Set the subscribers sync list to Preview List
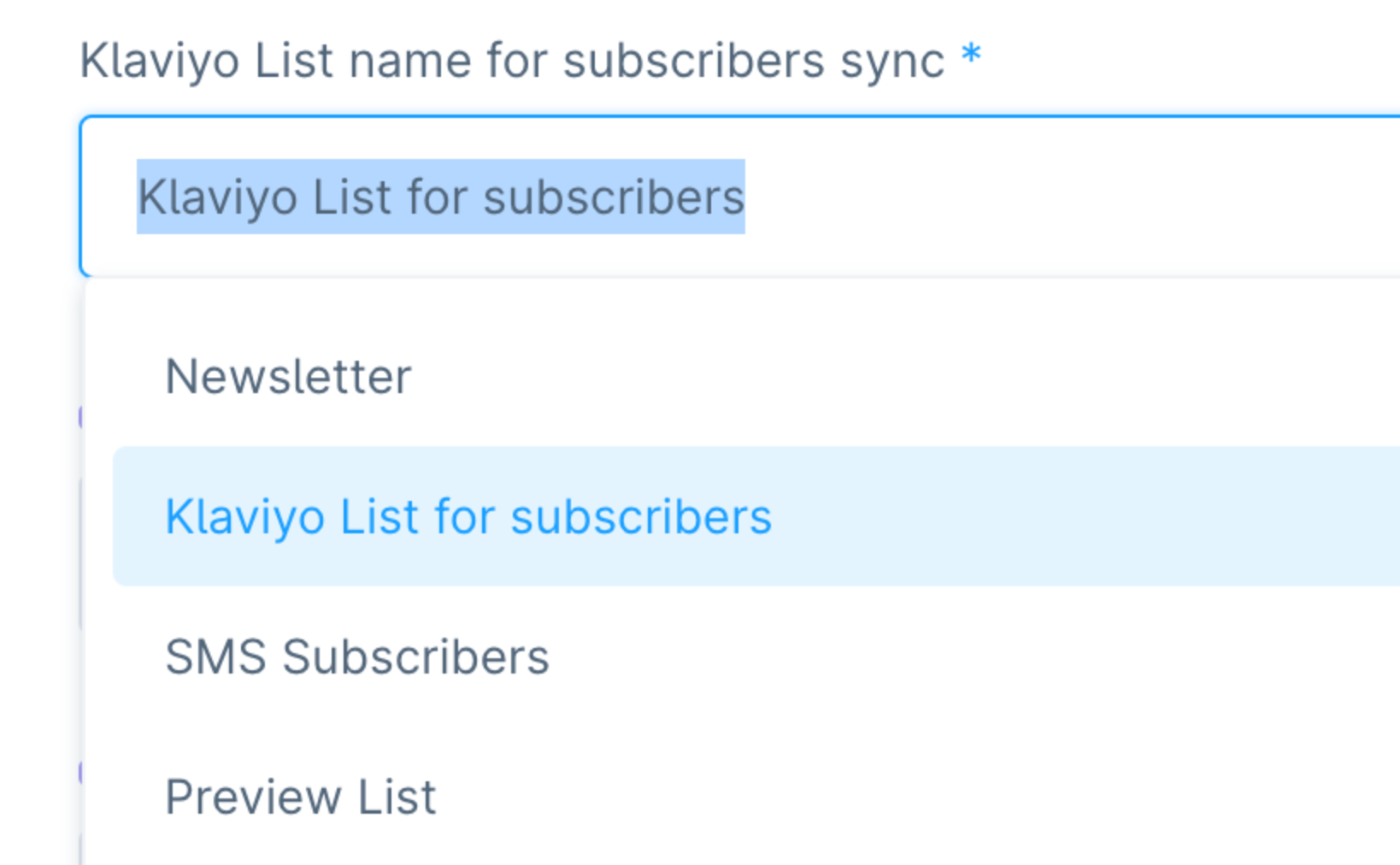Image resolution: width=1400 pixels, height=865 pixels. point(300,797)
